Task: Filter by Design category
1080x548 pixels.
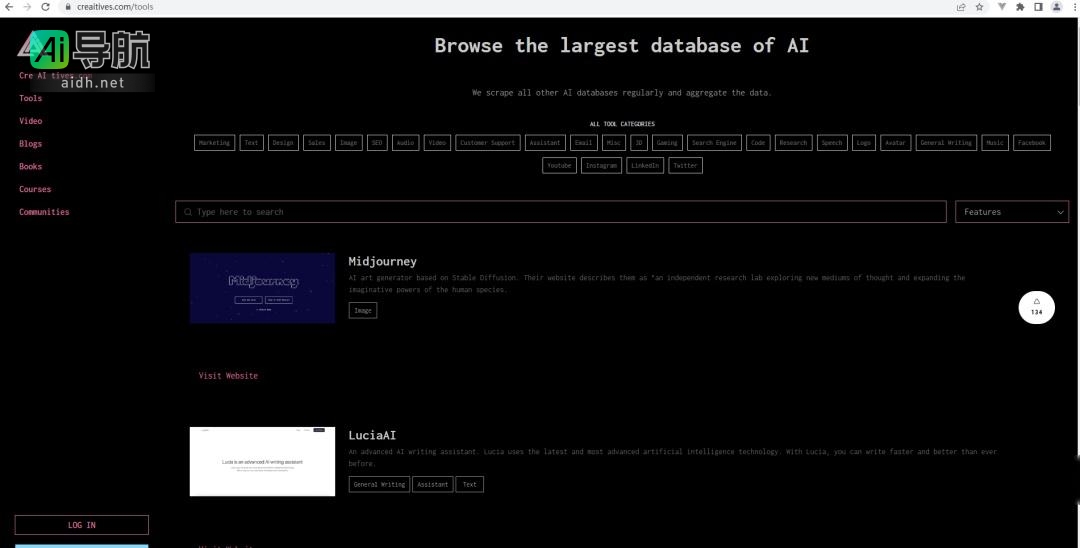Action: point(283,143)
